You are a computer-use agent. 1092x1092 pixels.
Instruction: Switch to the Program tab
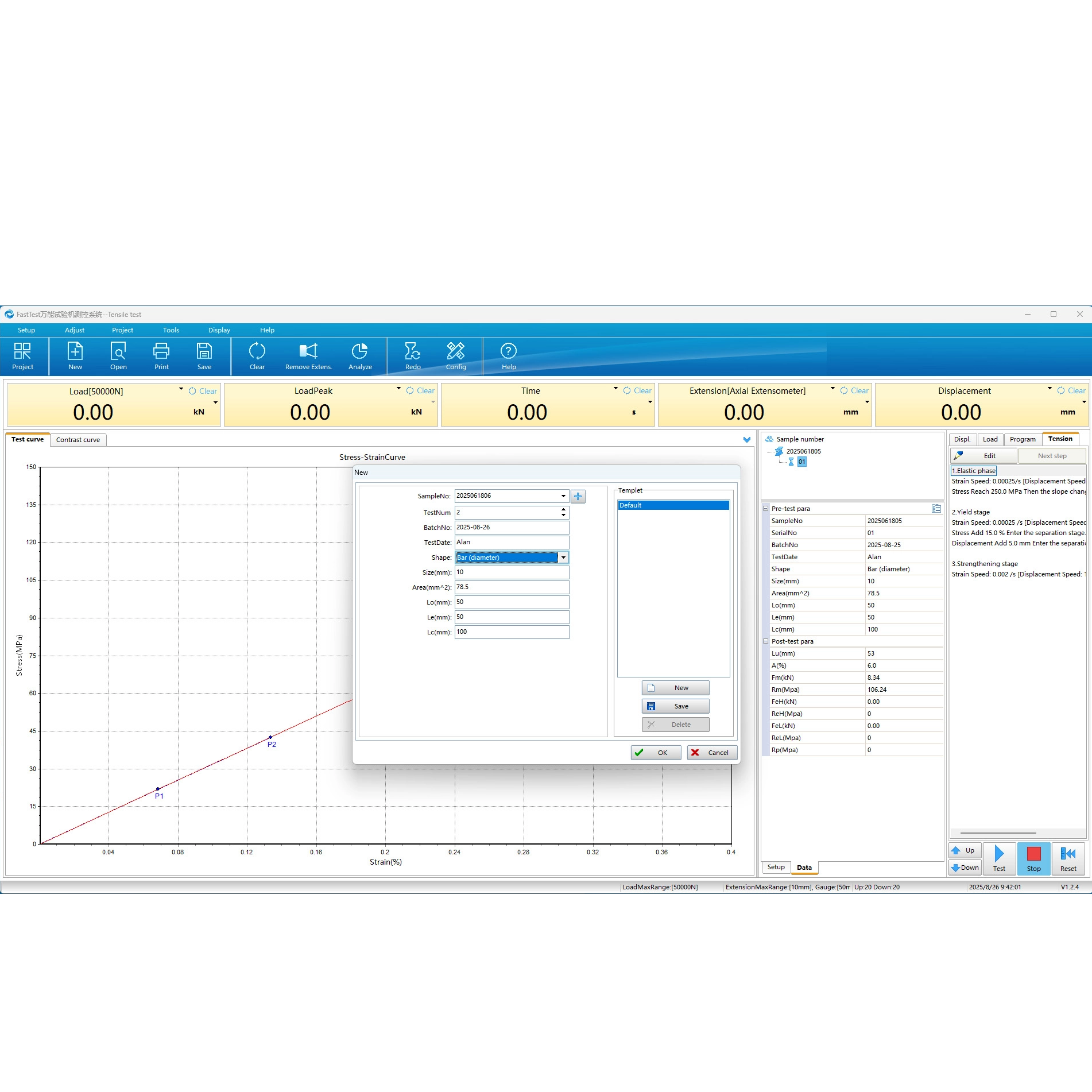(x=1023, y=439)
